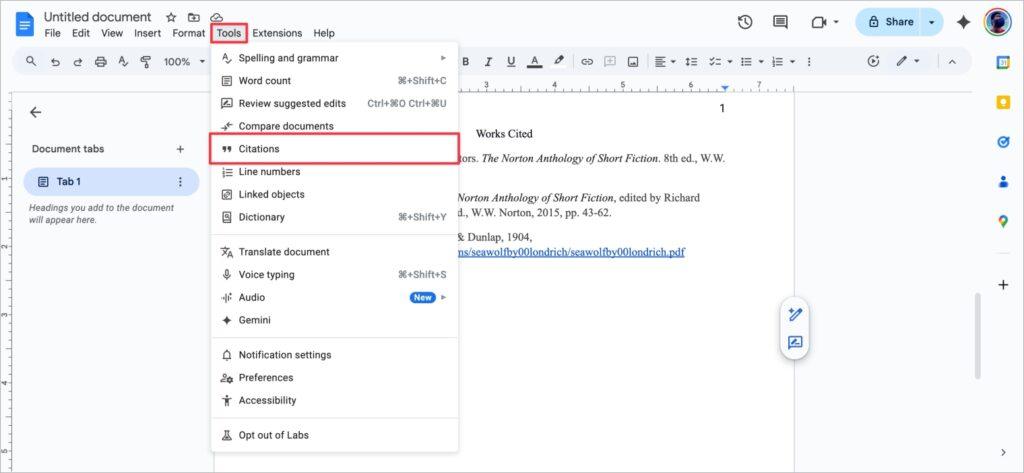Viewport: 1024px width, 473px height.
Task: Open the Google account avatar
Action: click(997, 22)
